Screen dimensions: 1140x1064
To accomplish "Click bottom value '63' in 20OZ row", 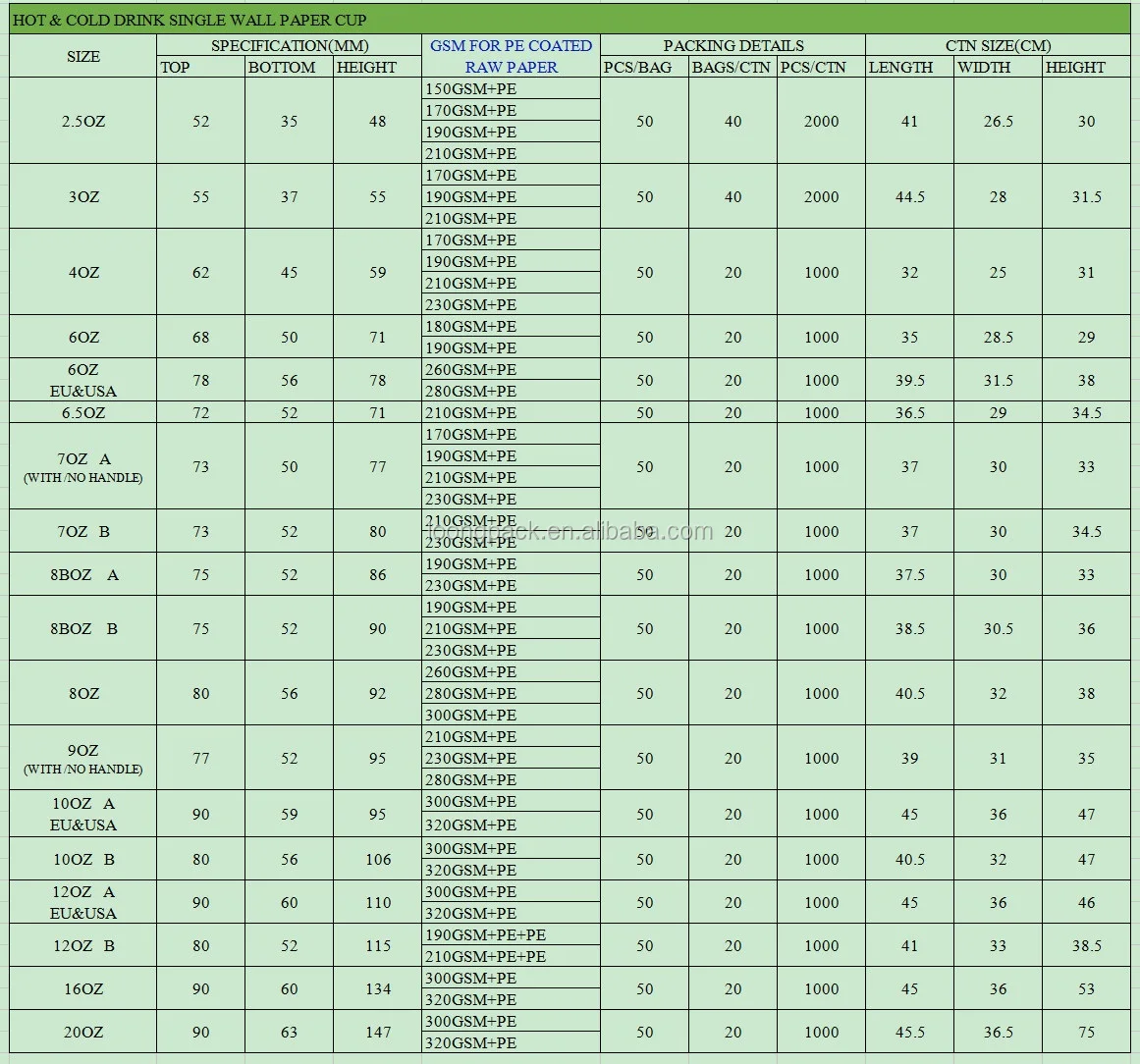I will coord(289,1032).
